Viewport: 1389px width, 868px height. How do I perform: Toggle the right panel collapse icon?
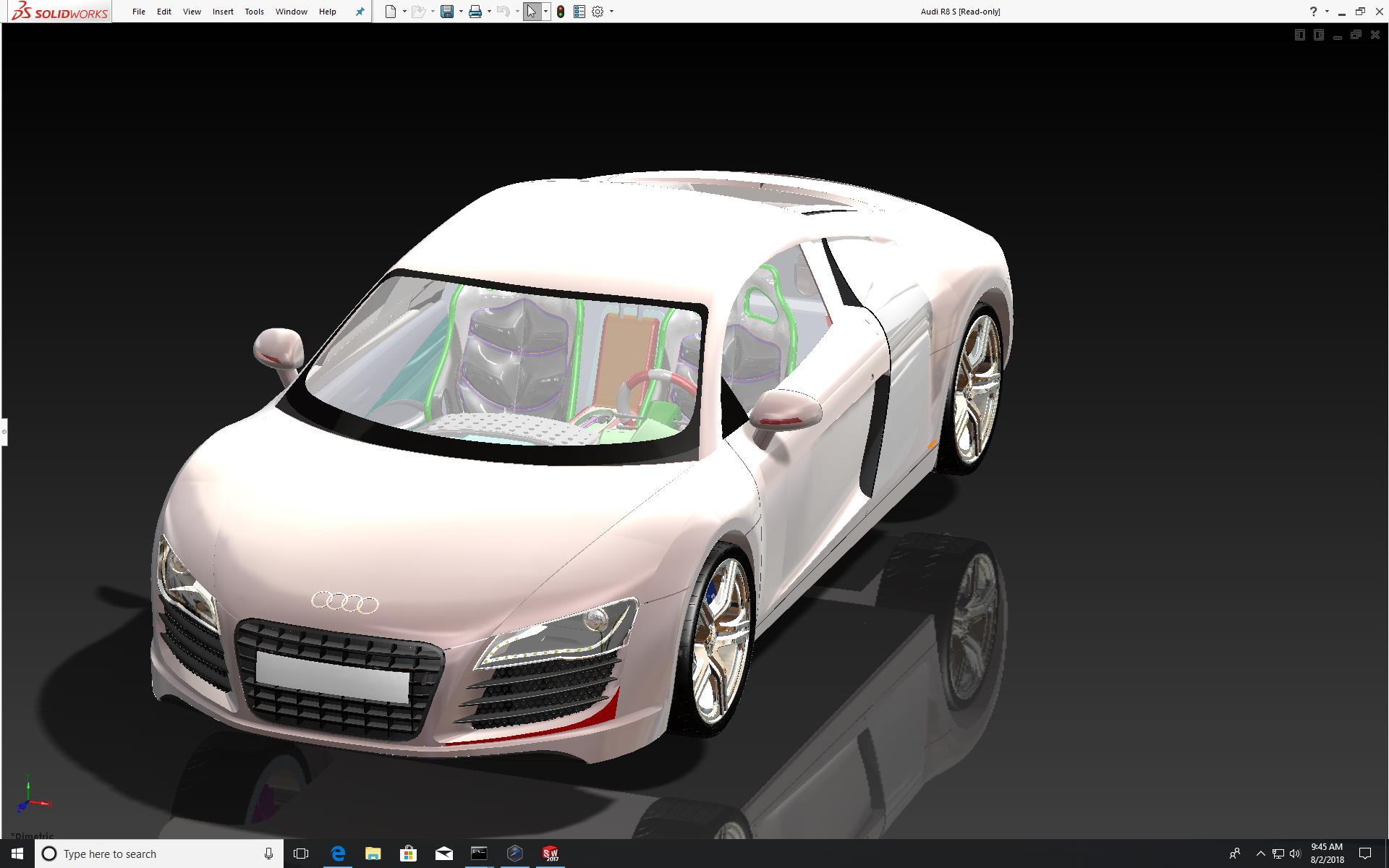click(1319, 35)
